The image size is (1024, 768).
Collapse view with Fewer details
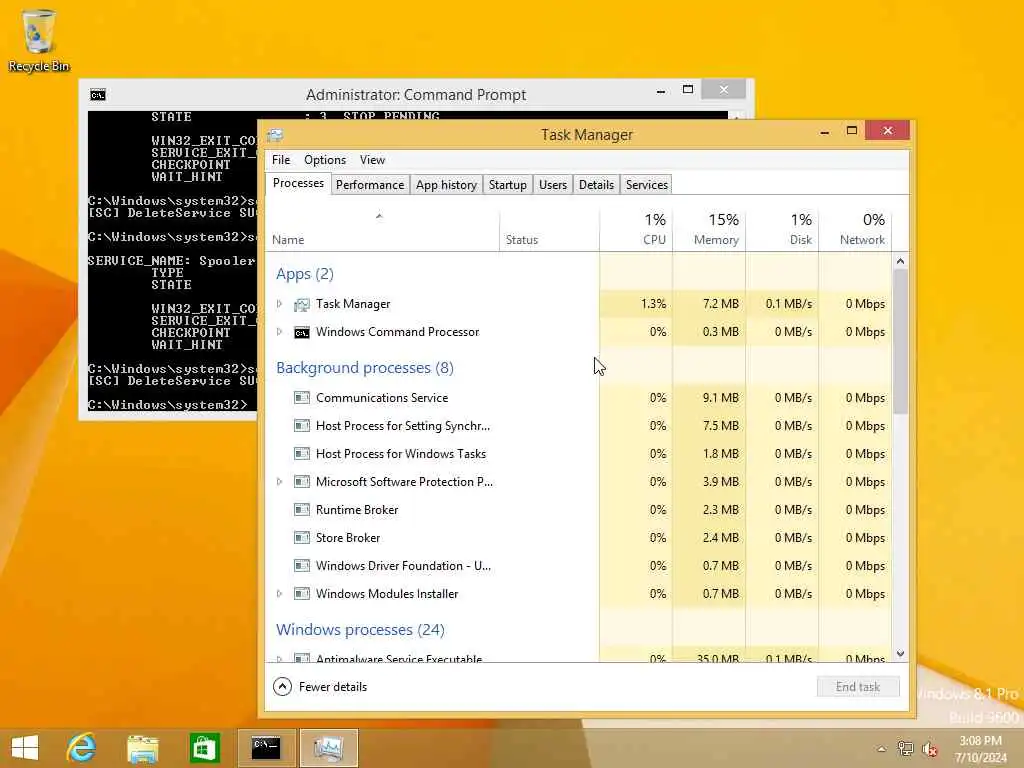(320, 687)
